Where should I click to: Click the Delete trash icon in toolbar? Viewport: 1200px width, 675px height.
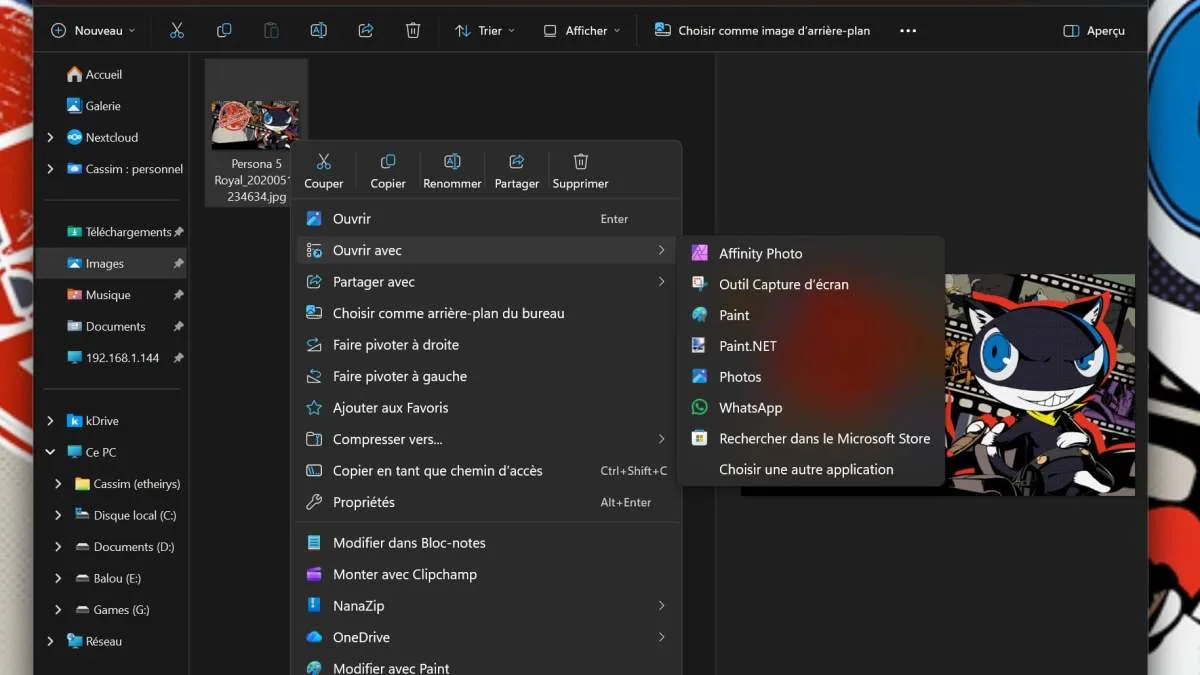413,31
